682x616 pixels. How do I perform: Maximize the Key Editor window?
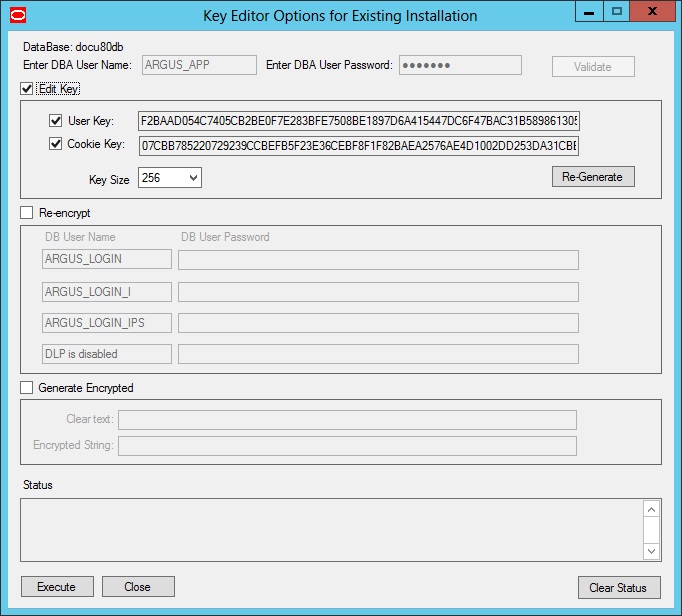coord(616,11)
